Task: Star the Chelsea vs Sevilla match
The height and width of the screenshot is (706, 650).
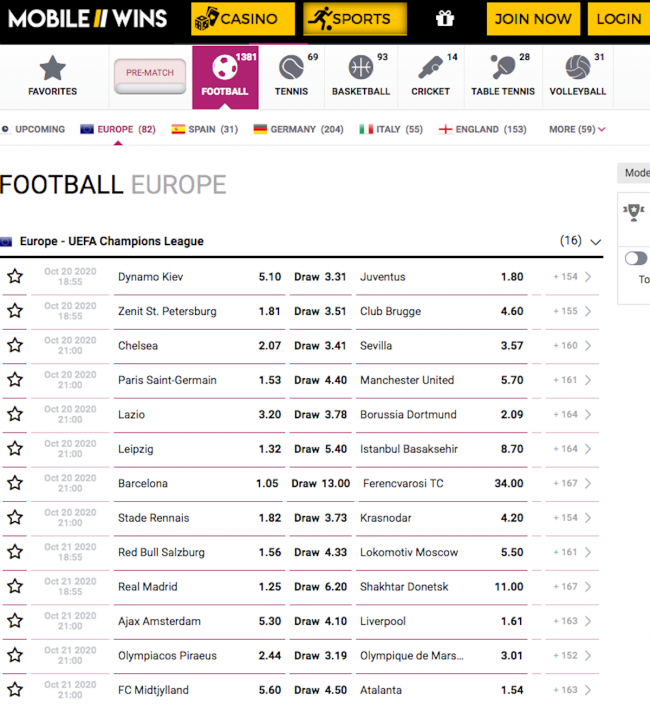Action: (15, 346)
